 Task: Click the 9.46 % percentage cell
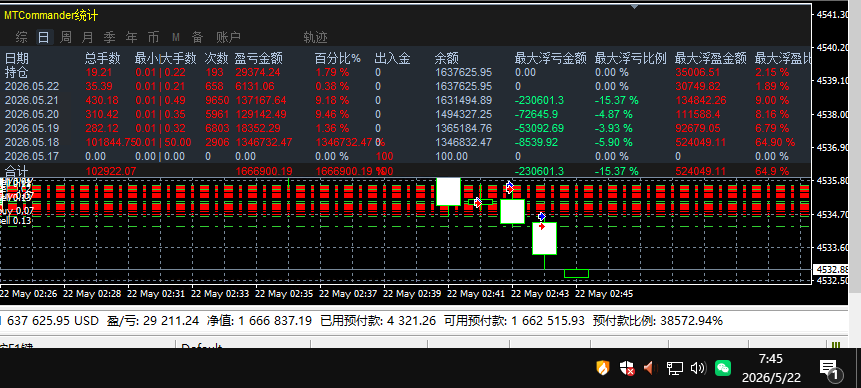332,114
